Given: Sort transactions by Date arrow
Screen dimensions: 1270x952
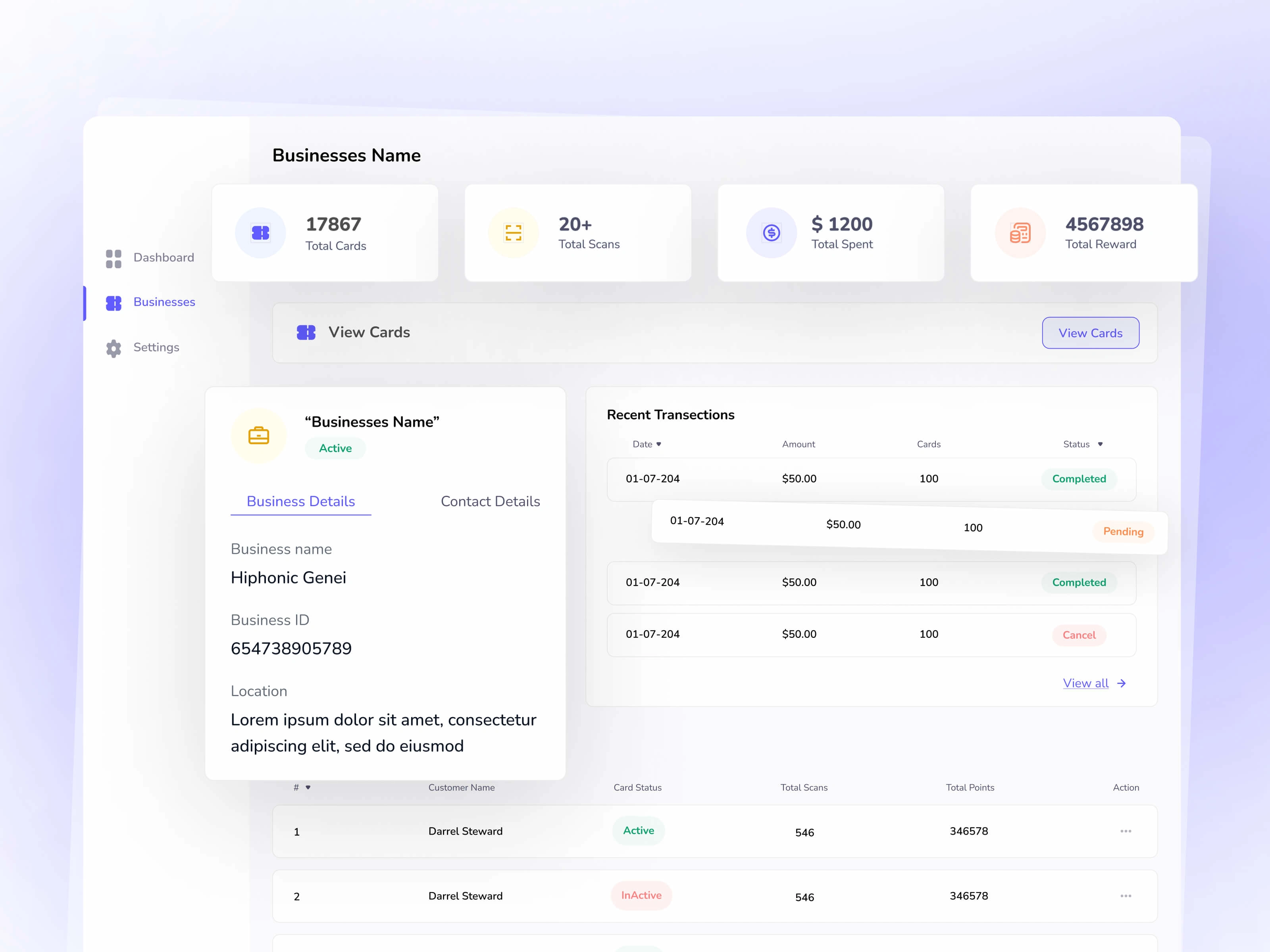Looking at the screenshot, I should (658, 444).
